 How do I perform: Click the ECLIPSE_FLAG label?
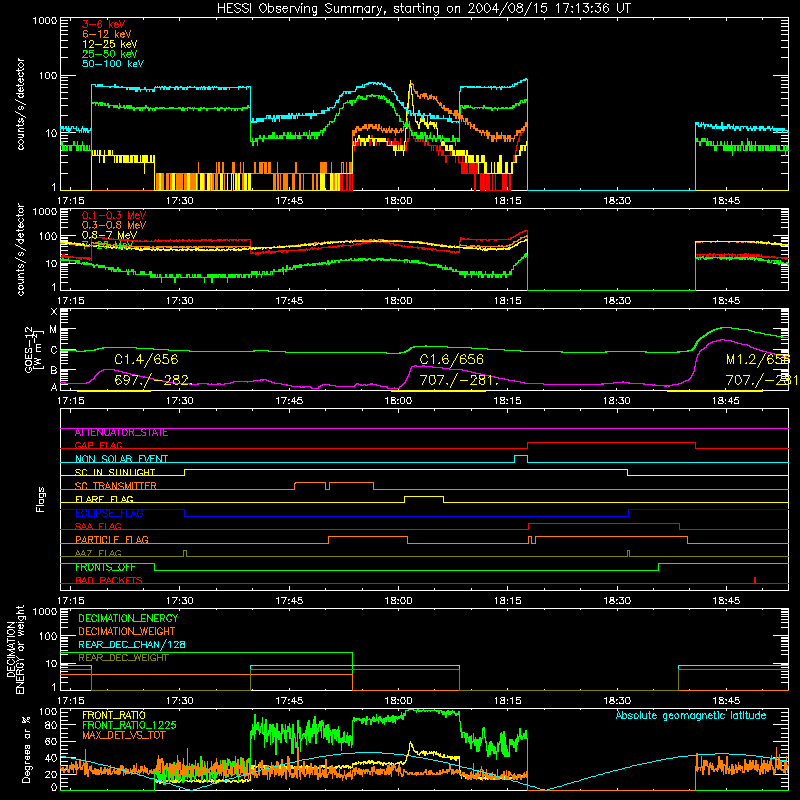click(109, 513)
